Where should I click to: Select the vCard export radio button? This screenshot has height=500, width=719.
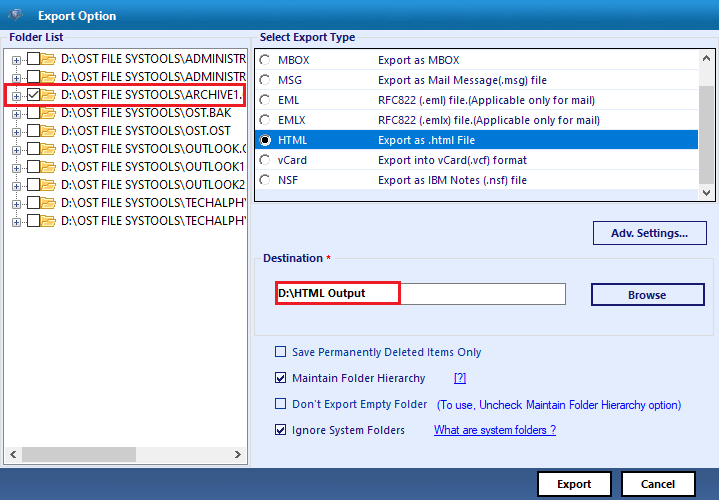[265, 160]
